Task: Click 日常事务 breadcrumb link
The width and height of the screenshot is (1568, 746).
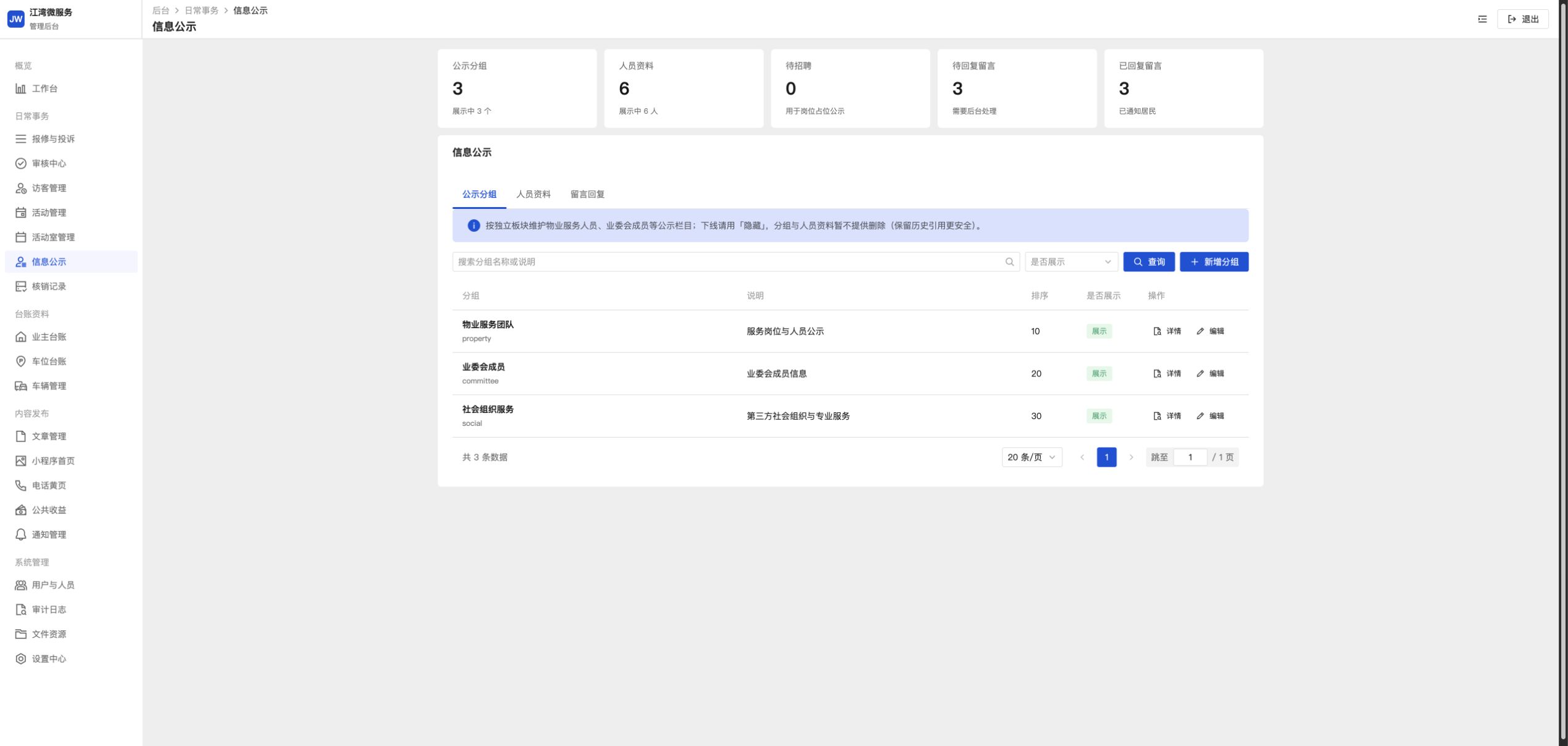Action: [x=201, y=11]
